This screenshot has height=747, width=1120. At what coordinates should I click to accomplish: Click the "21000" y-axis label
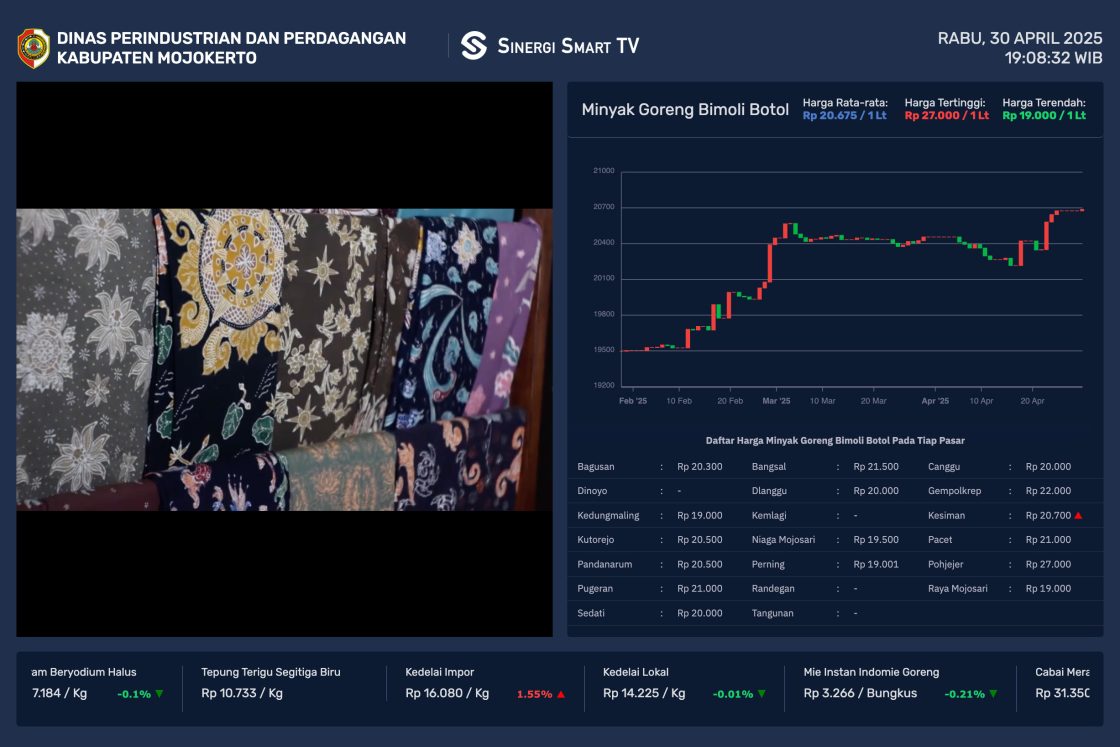(604, 171)
